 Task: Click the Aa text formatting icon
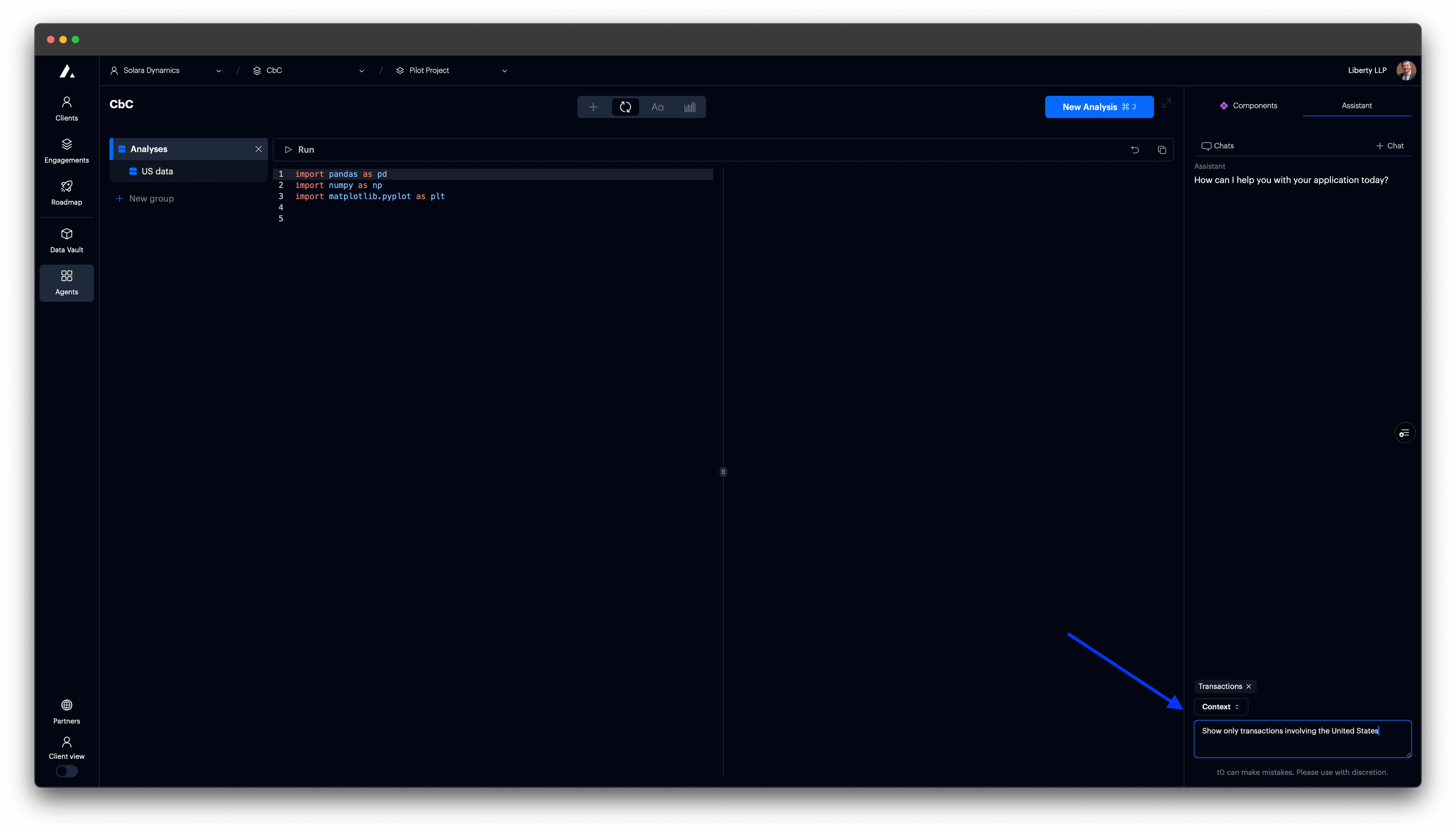pos(657,107)
